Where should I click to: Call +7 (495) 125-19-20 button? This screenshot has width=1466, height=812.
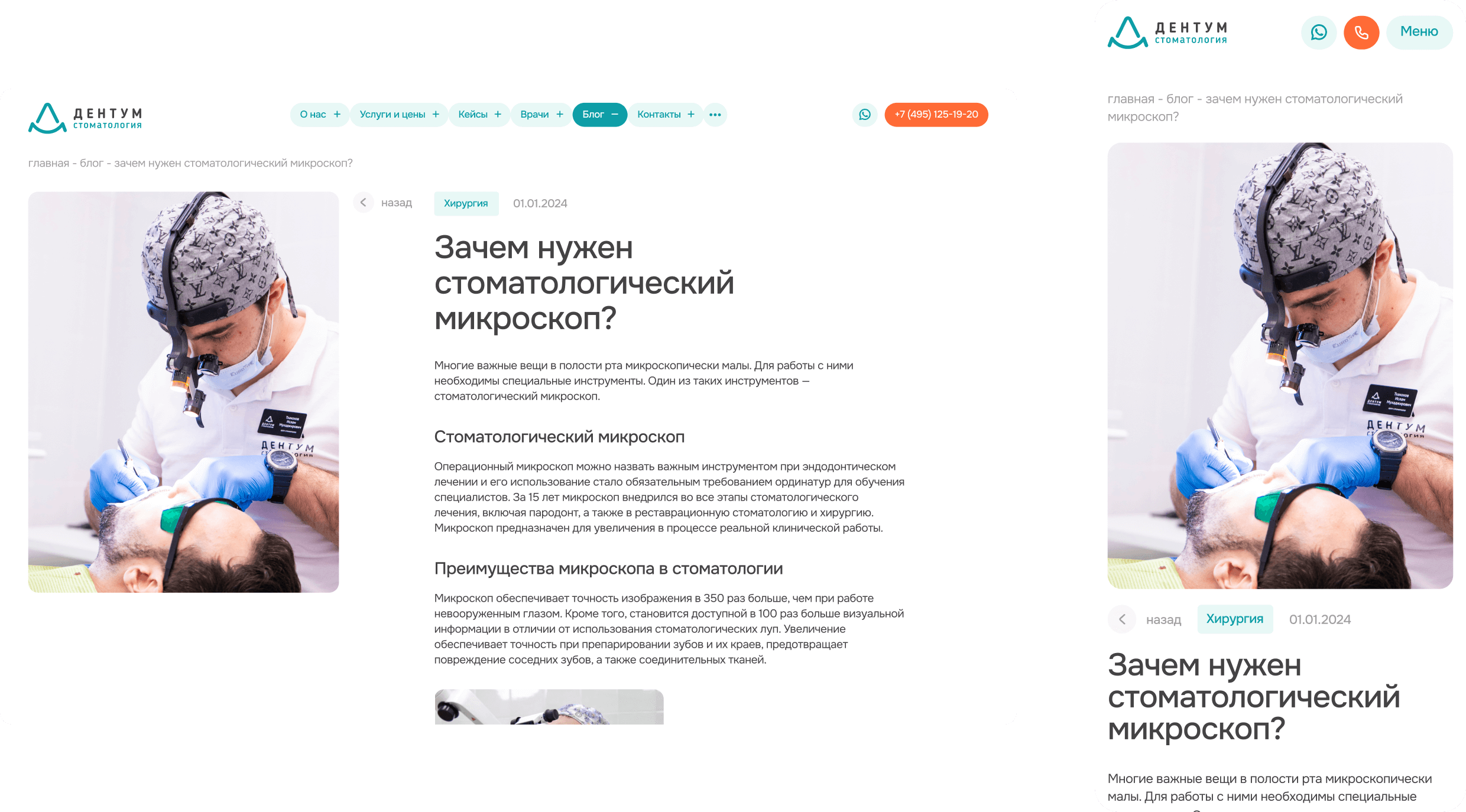pos(936,115)
